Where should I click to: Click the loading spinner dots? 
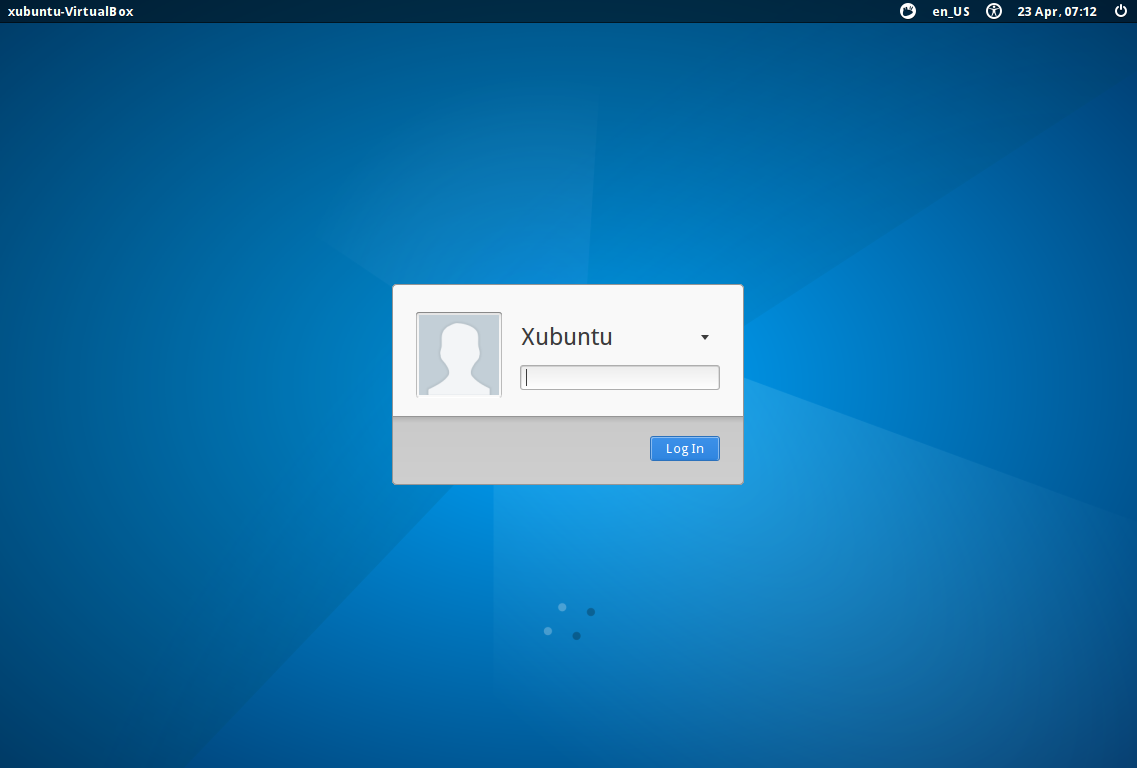(568, 619)
